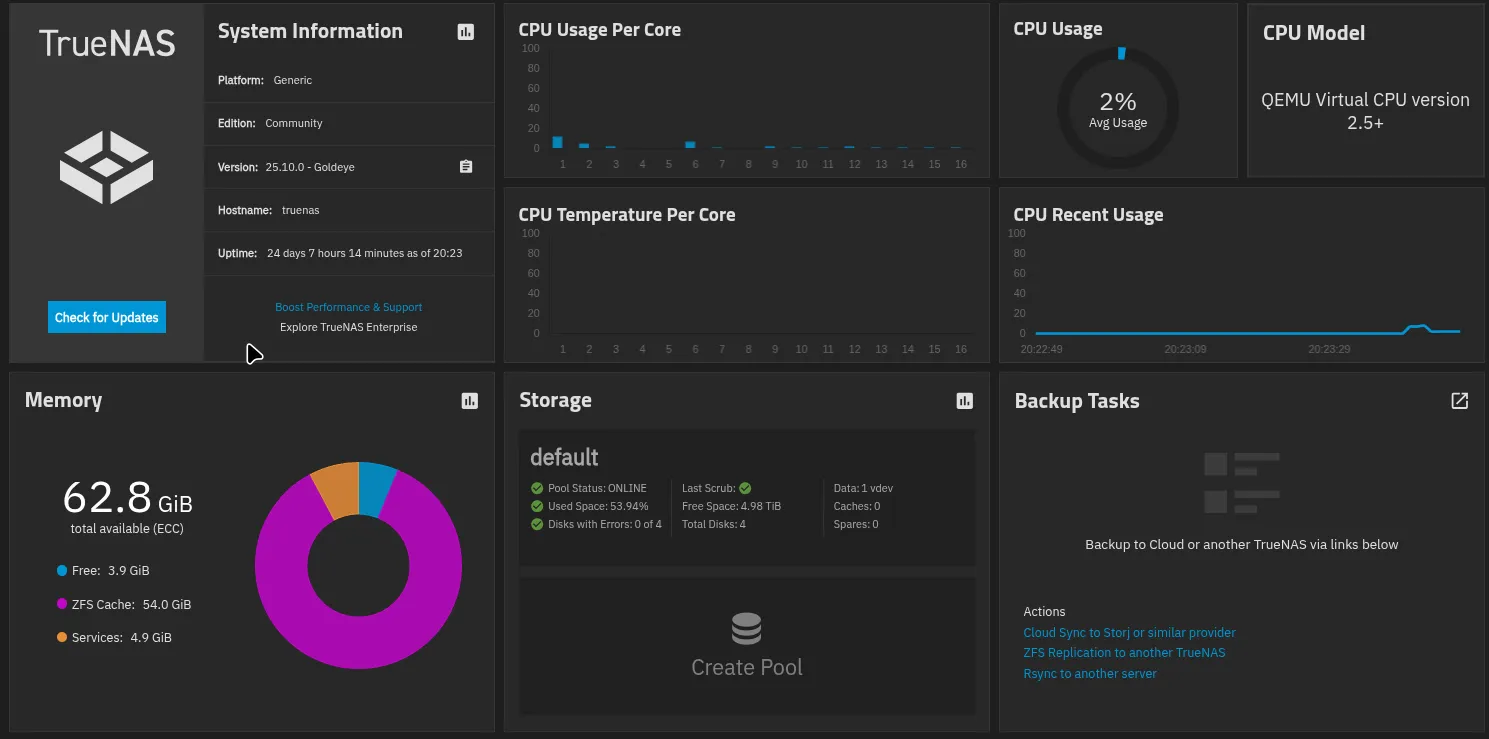Click the Data: 1 vdev text
1489x739 pixels.
pos(863,488)
